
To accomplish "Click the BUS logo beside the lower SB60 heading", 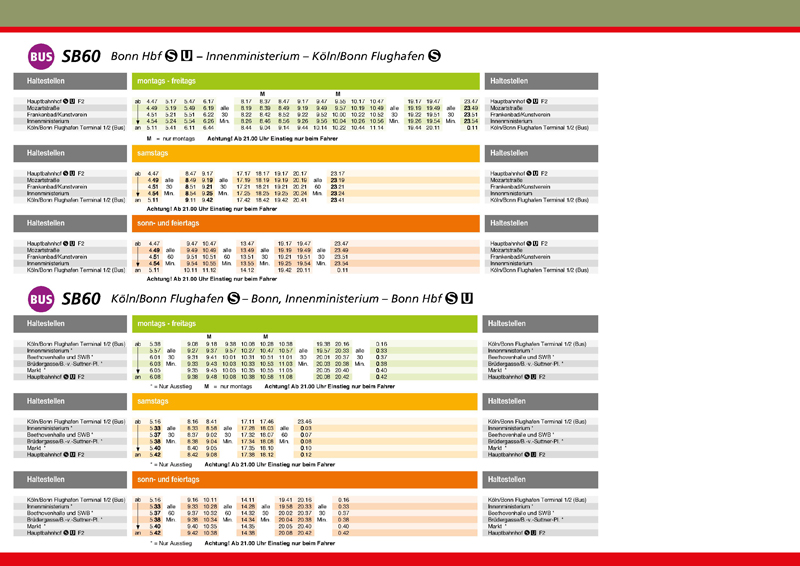I will (x=42, y=297).
